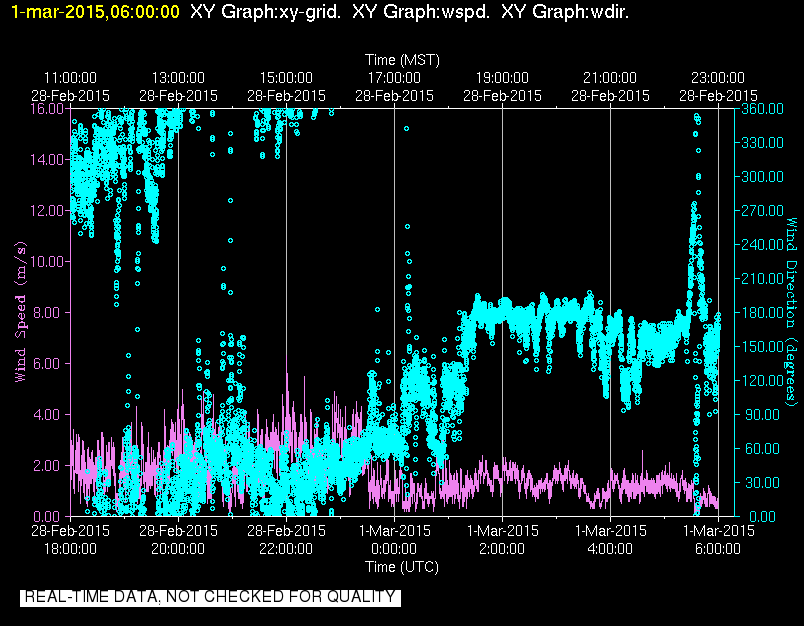The image size is (804, 626).
Task: Click the 22:00:00 UTC bottom axis label
Action: pyautogui.click(x=286, y=549)
